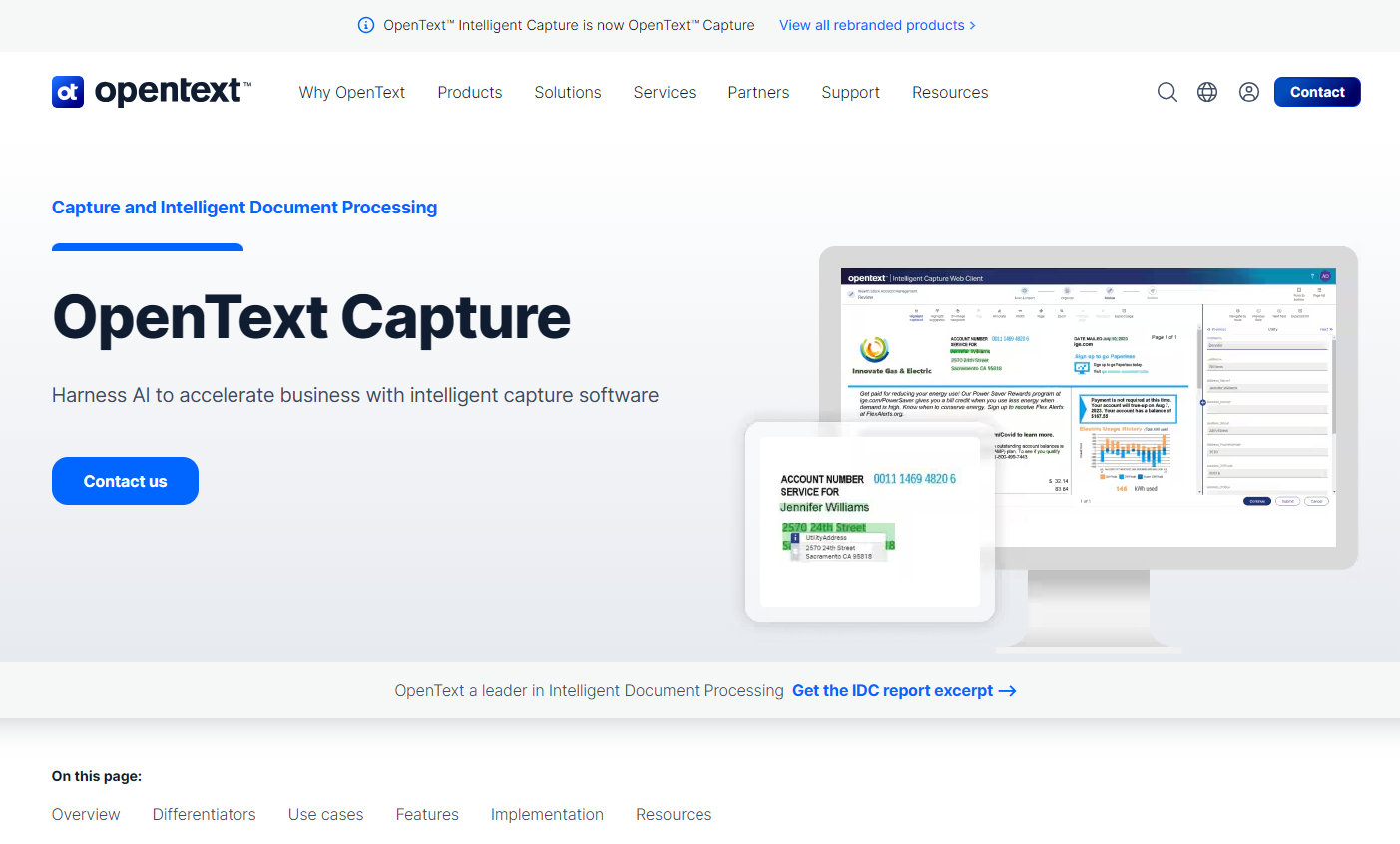Screen dimensions: 1400x844
Task: Open the Products menu
Action: (470, 92)
